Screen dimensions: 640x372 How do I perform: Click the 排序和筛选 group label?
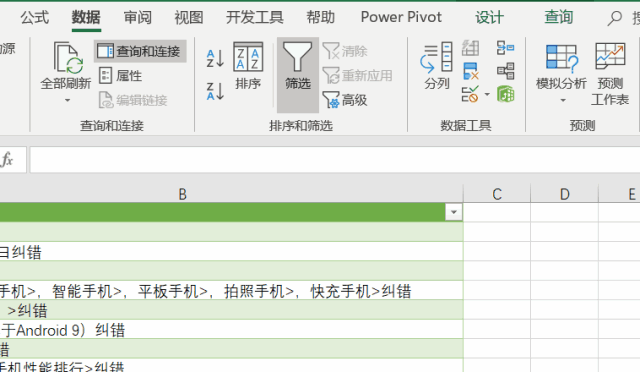tap(301, 126)
